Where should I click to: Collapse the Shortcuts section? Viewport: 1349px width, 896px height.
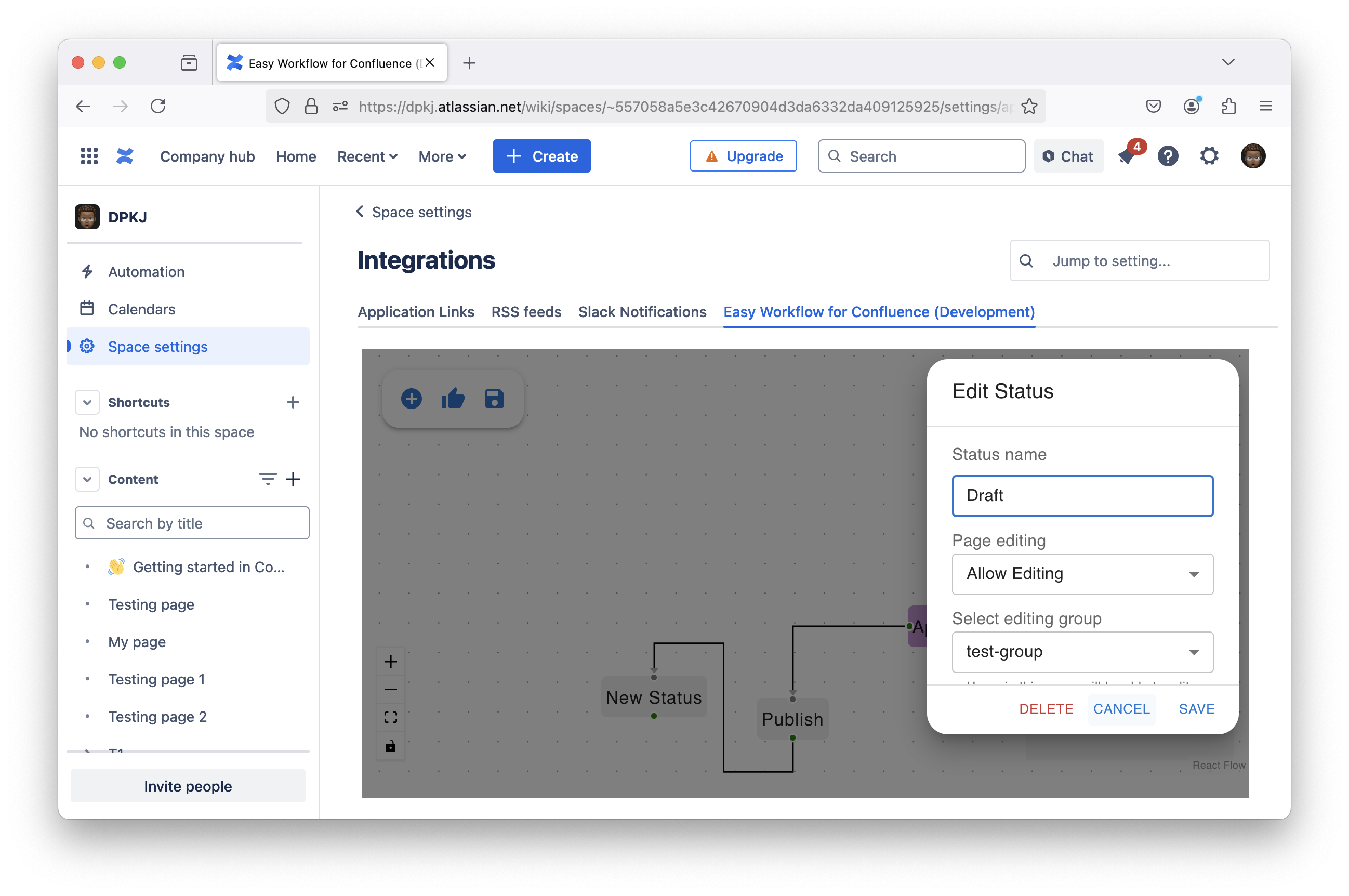(x=87, y=402)
